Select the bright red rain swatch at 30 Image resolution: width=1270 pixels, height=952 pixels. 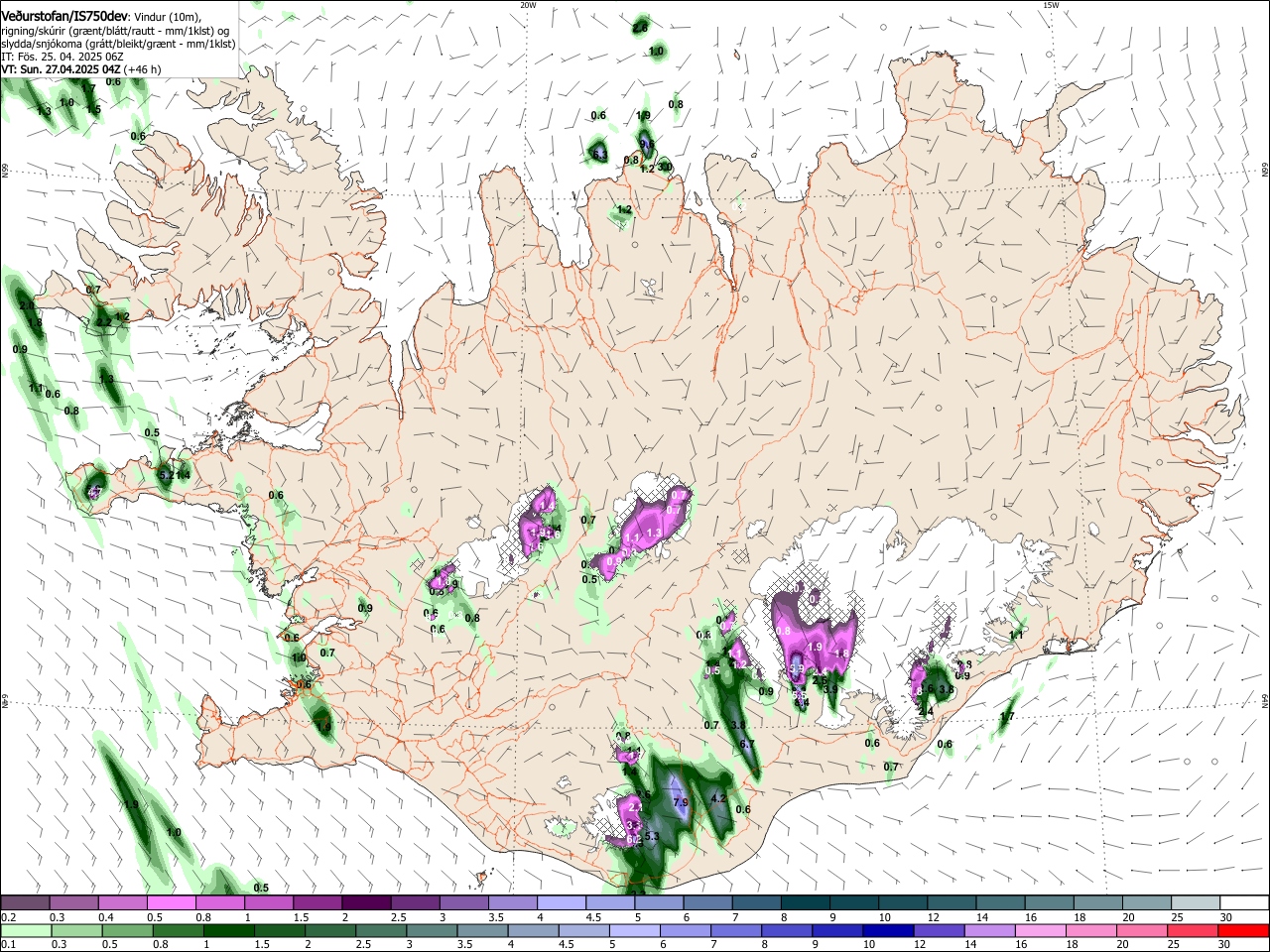pos(1243,930)
